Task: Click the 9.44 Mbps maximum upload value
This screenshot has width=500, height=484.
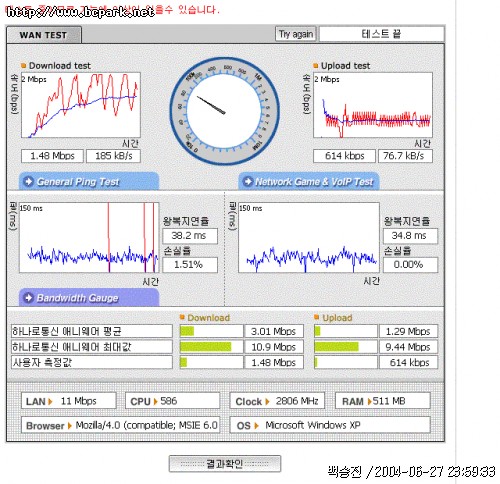Action: pos(408,347)
